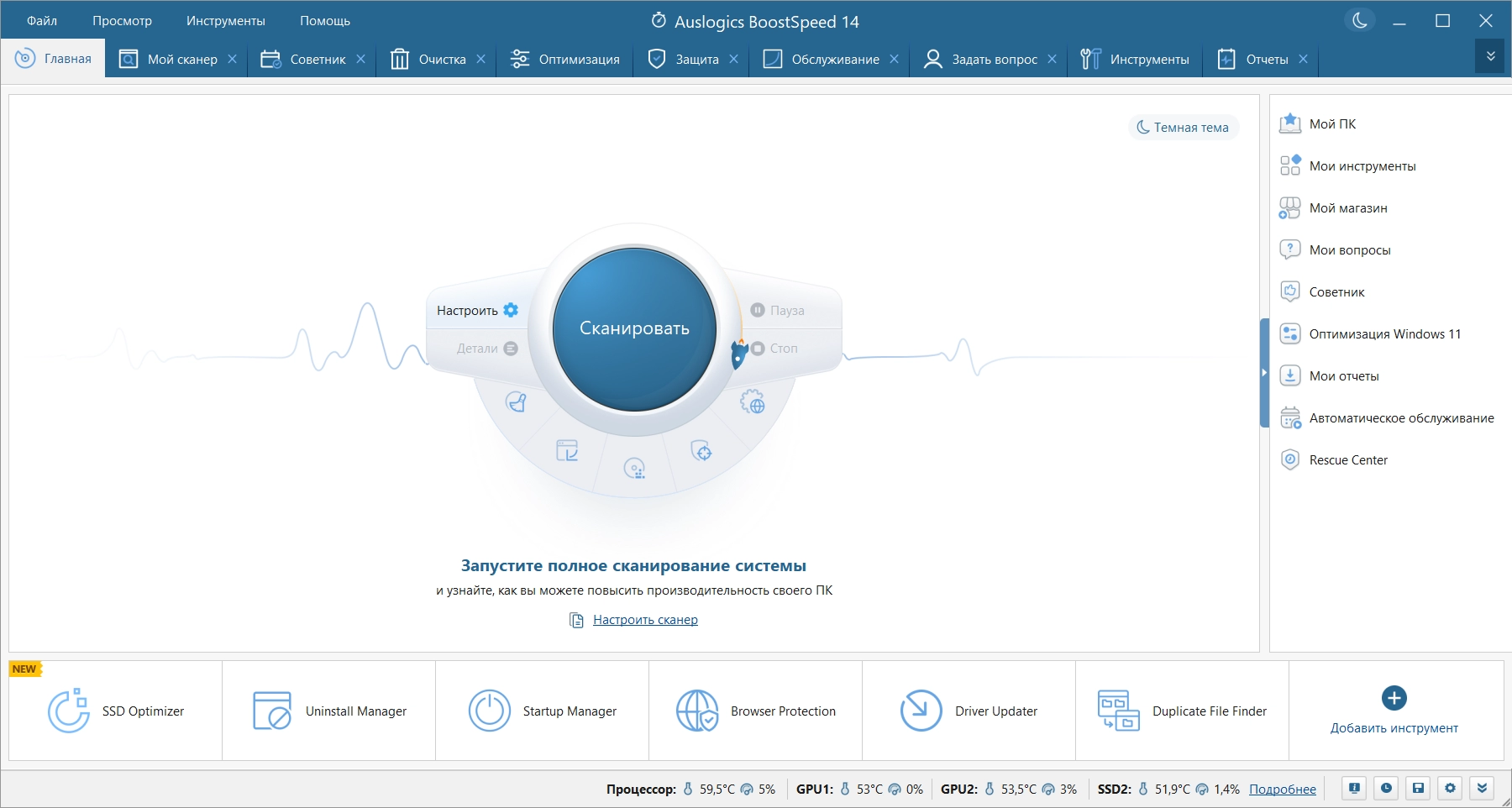Screen dimensions: 1512x808
Task: Click the floppy disk save icon in the status bar
Action: (x=1418, y=788)
